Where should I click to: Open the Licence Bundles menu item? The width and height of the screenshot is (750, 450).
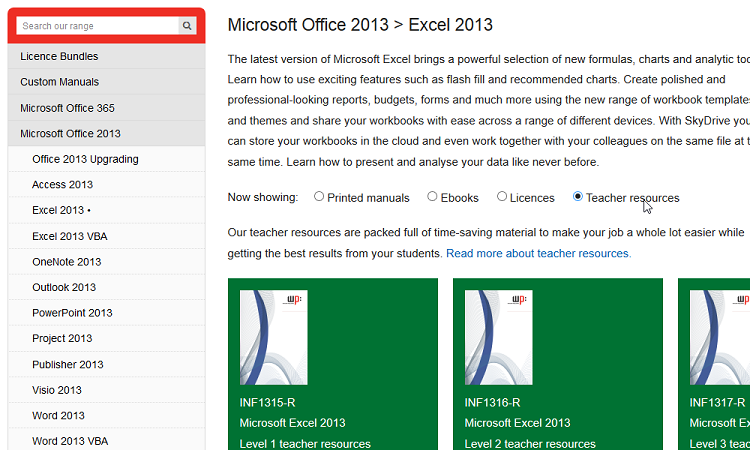tap(107, 56)
